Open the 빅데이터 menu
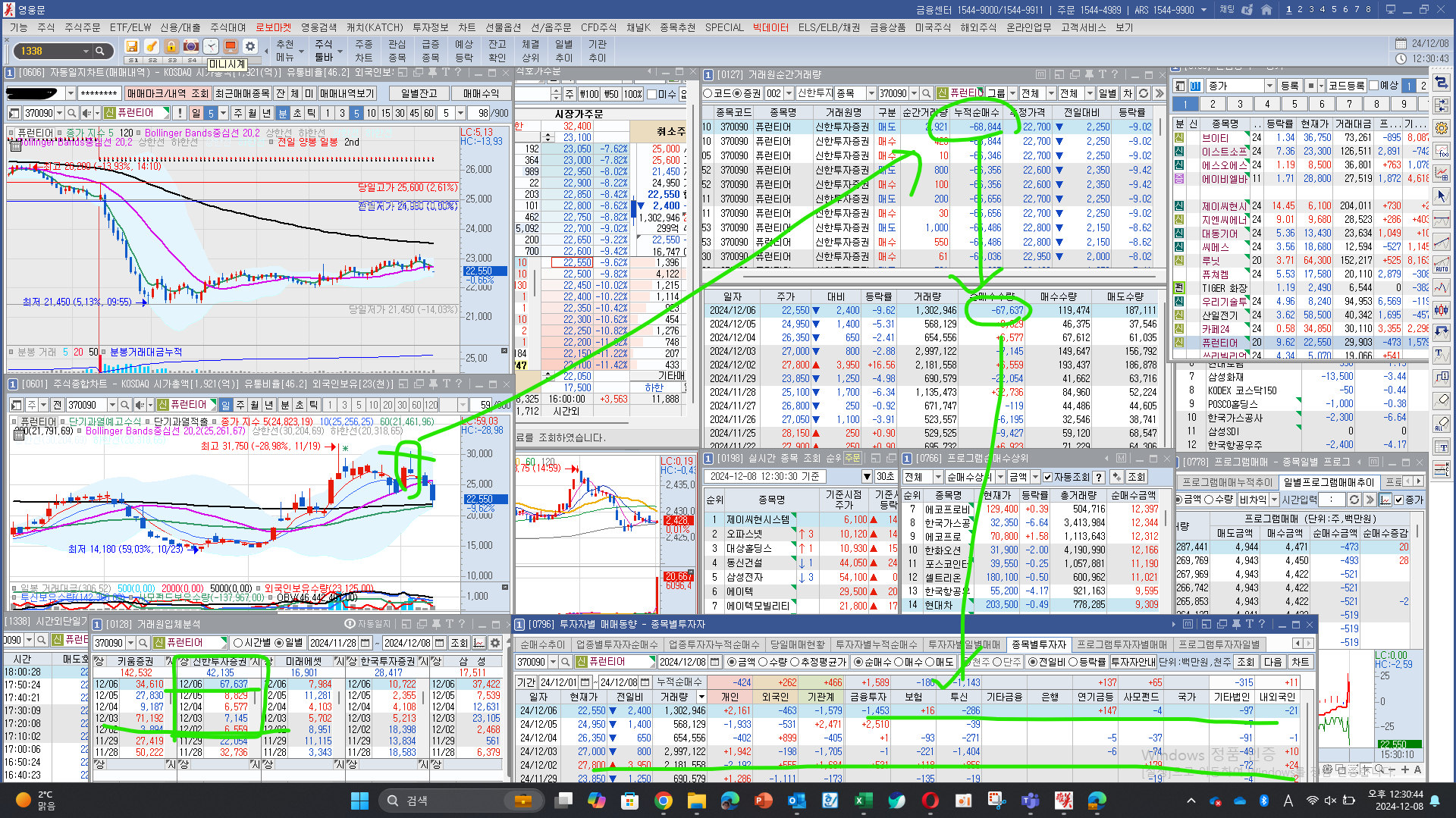Viewport: 1456px width, 818px height. coord(770,27)
